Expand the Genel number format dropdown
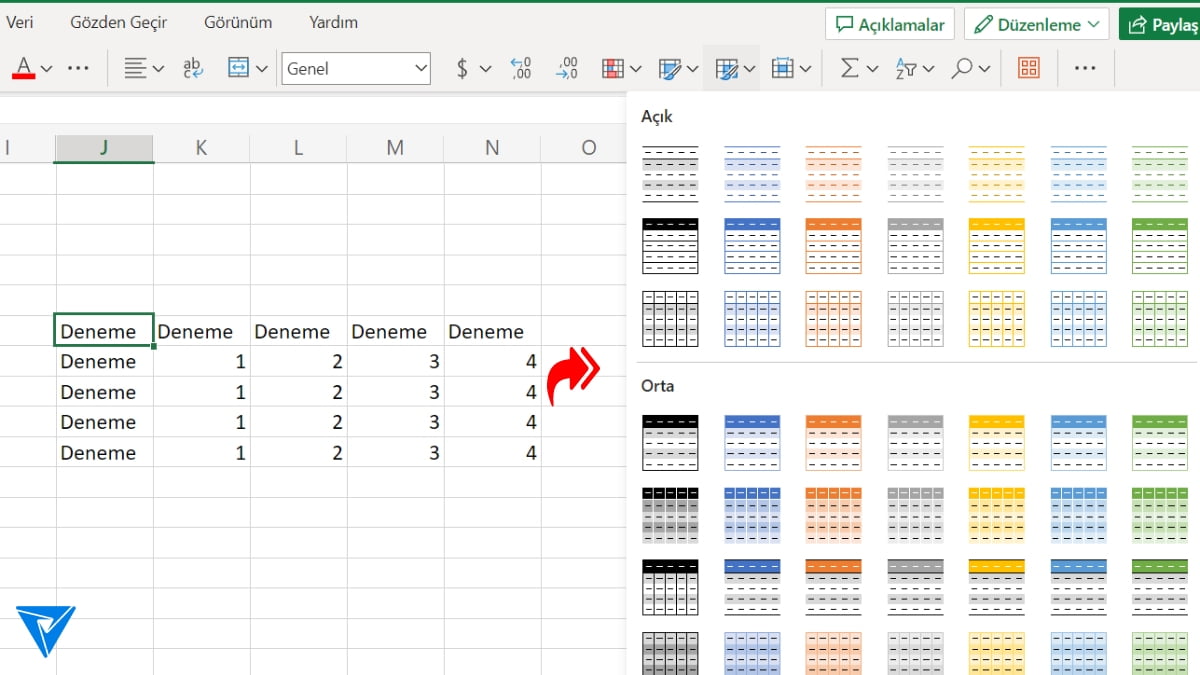This screenshot has height=675, width=1200. 420,68
